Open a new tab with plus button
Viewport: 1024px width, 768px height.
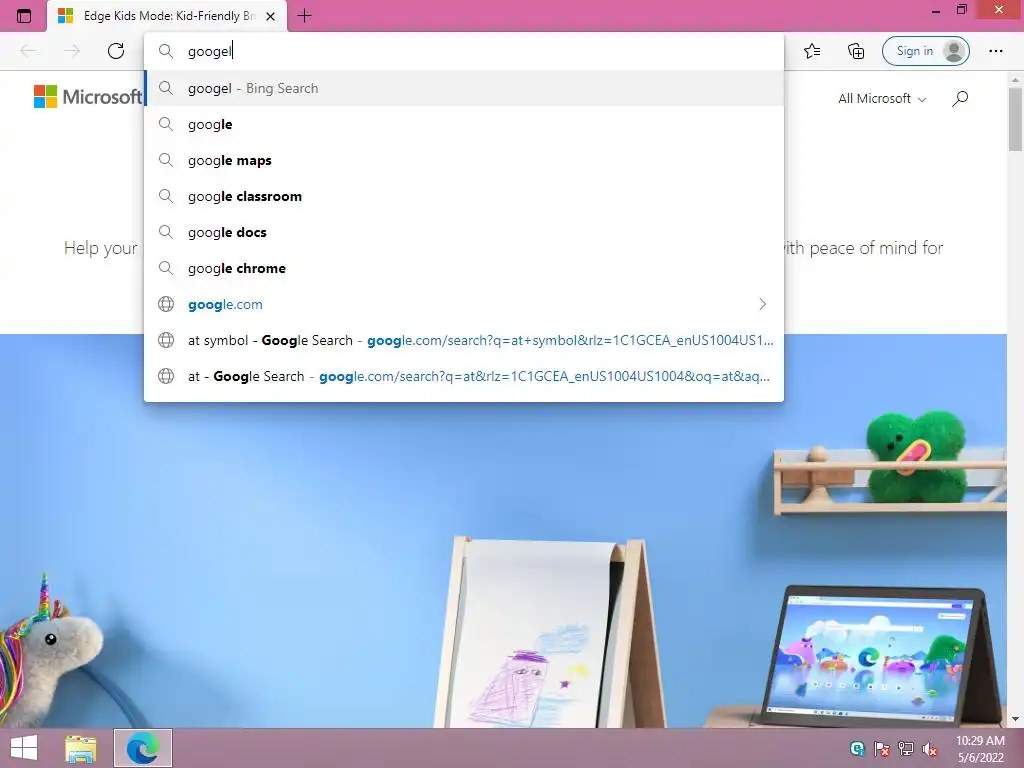(304, 16)
